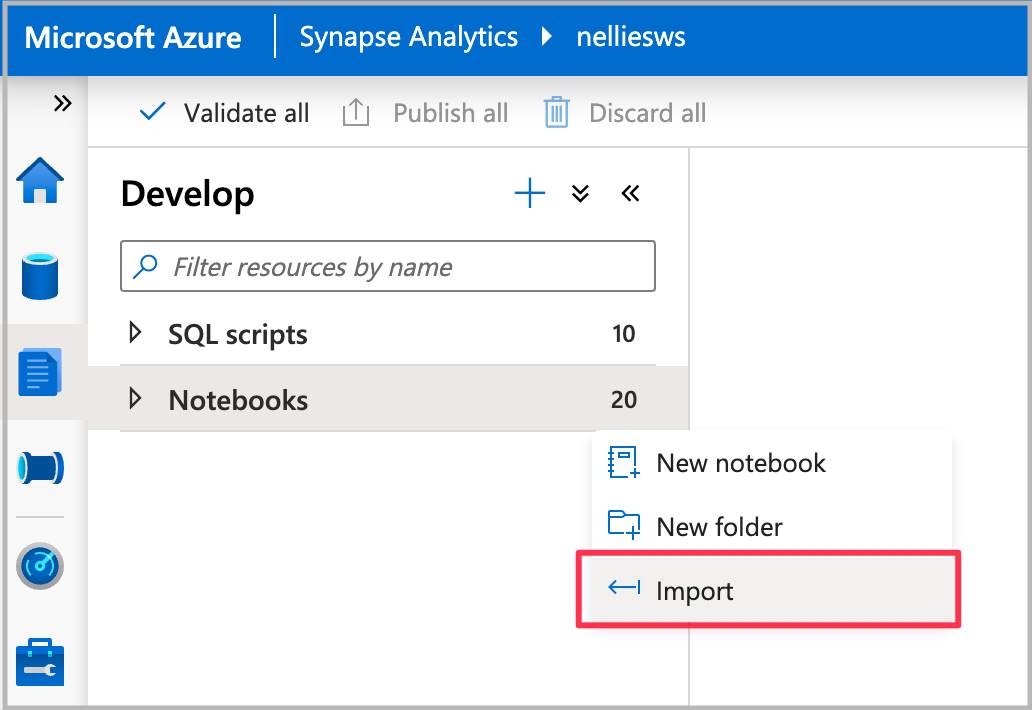1032x710 pixels.
Task: Click the double-chevron actions dropdown in Develop pane
Action: click(580, 193)
